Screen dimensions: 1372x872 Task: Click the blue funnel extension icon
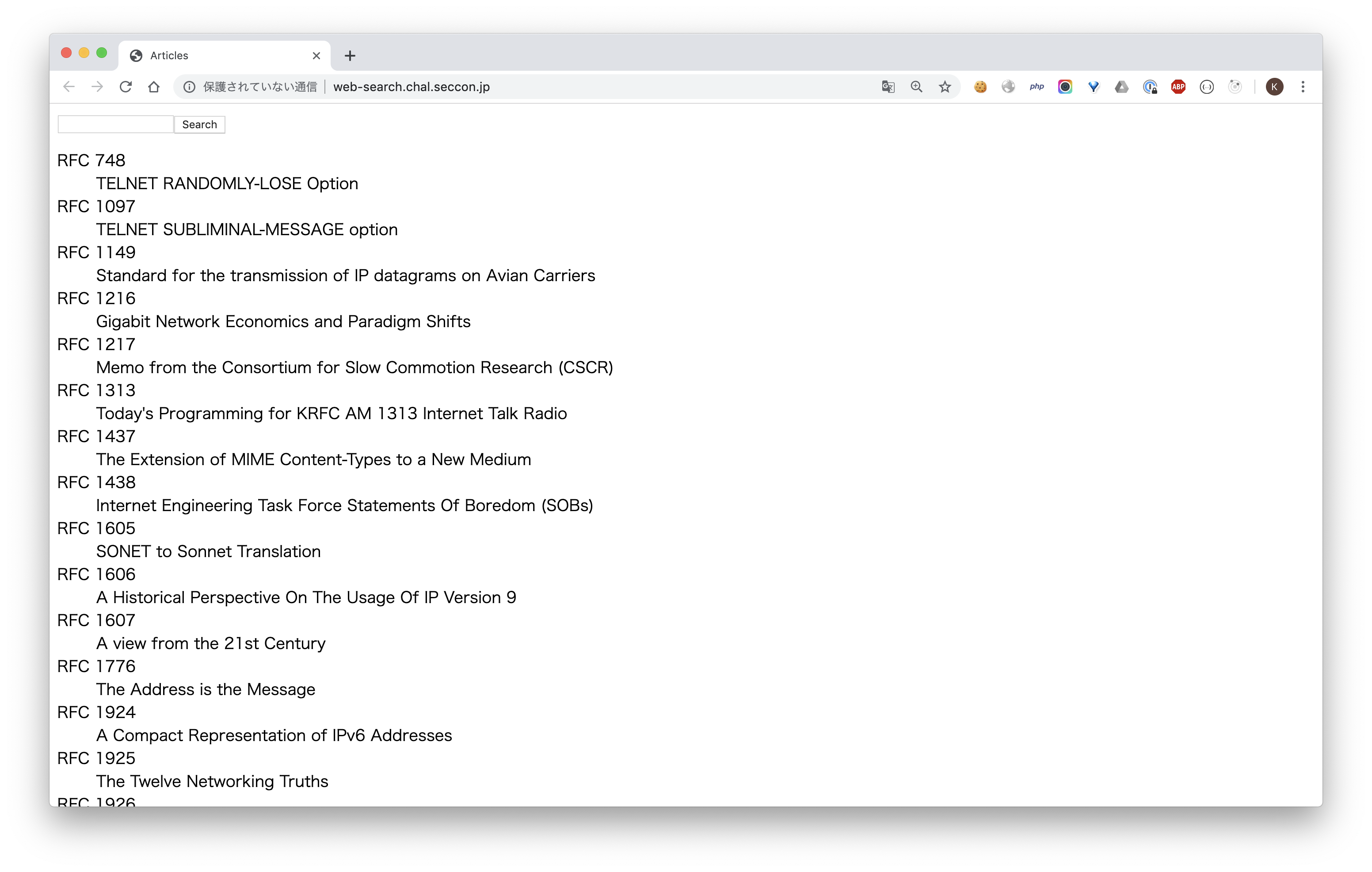pos(1093,87)
